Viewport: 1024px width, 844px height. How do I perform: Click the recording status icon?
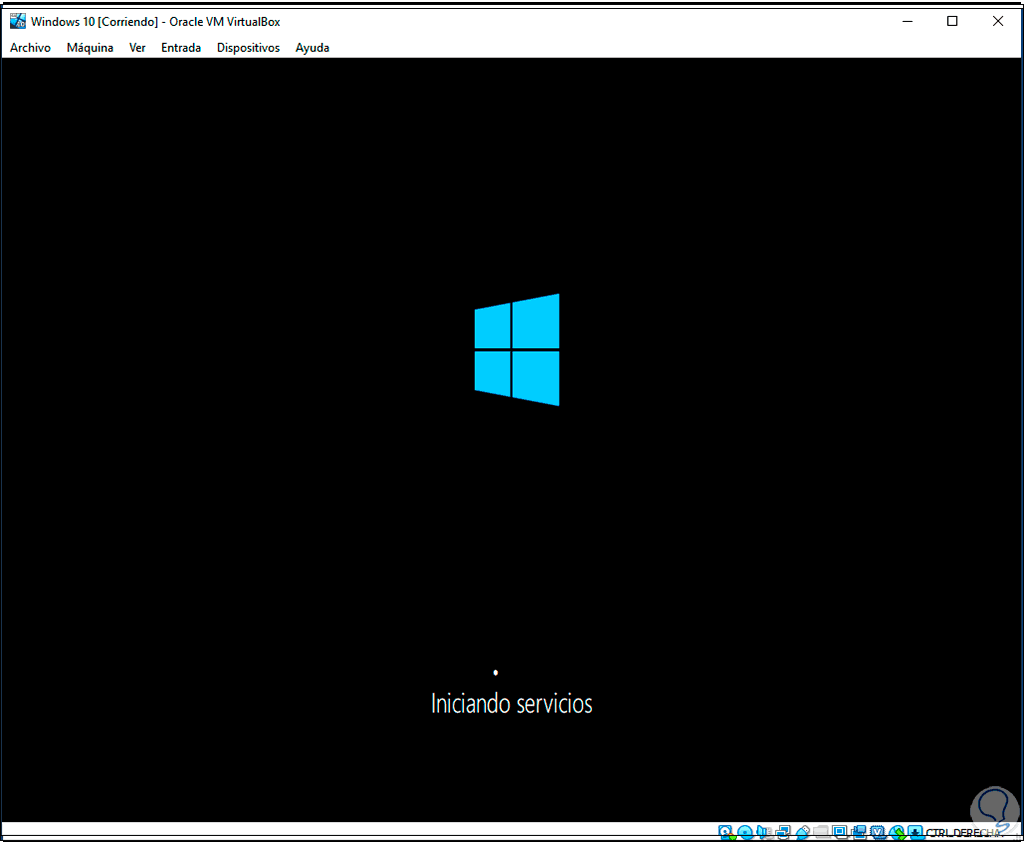click(x=859, y=832)
